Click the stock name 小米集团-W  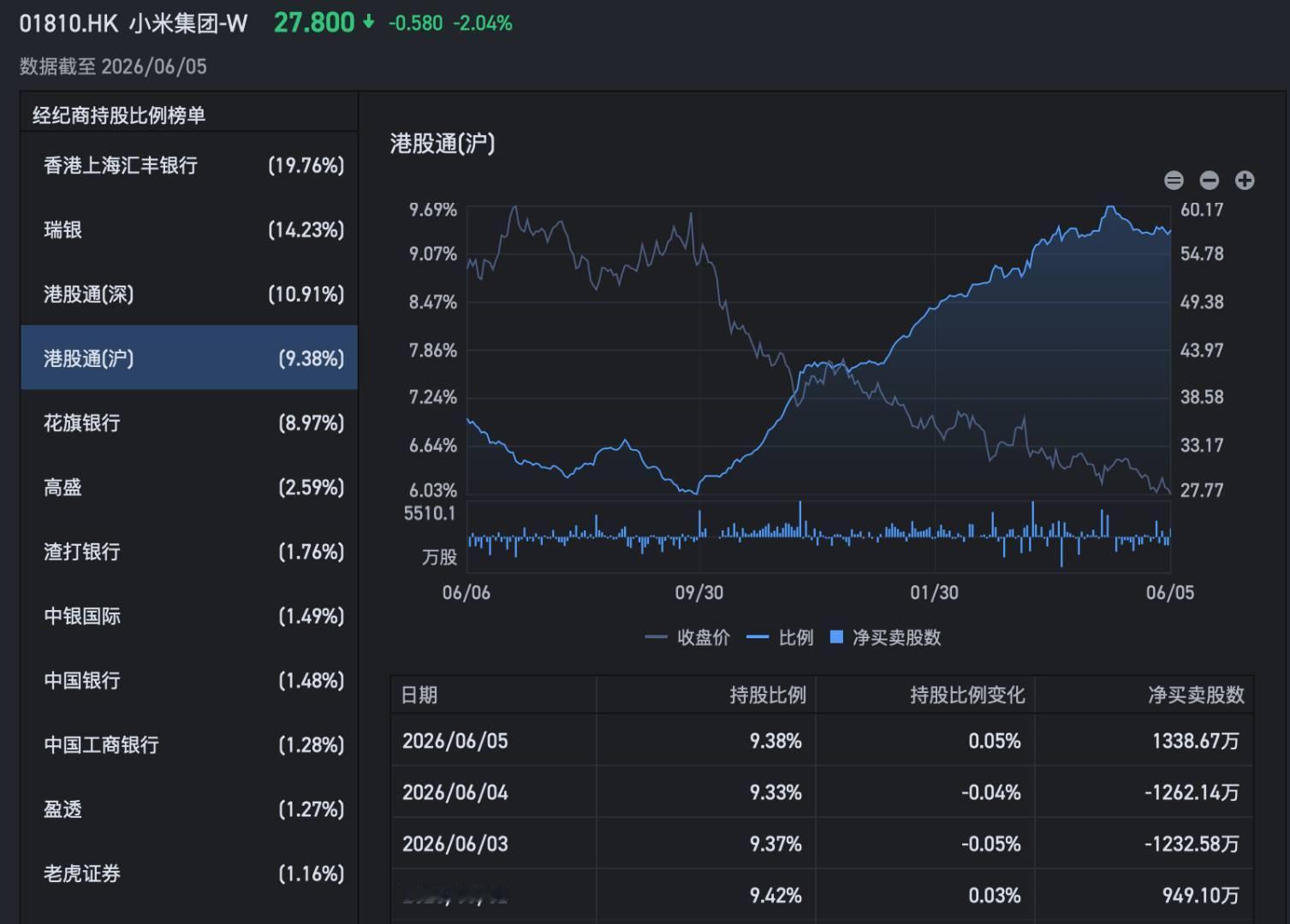point(188,23)
